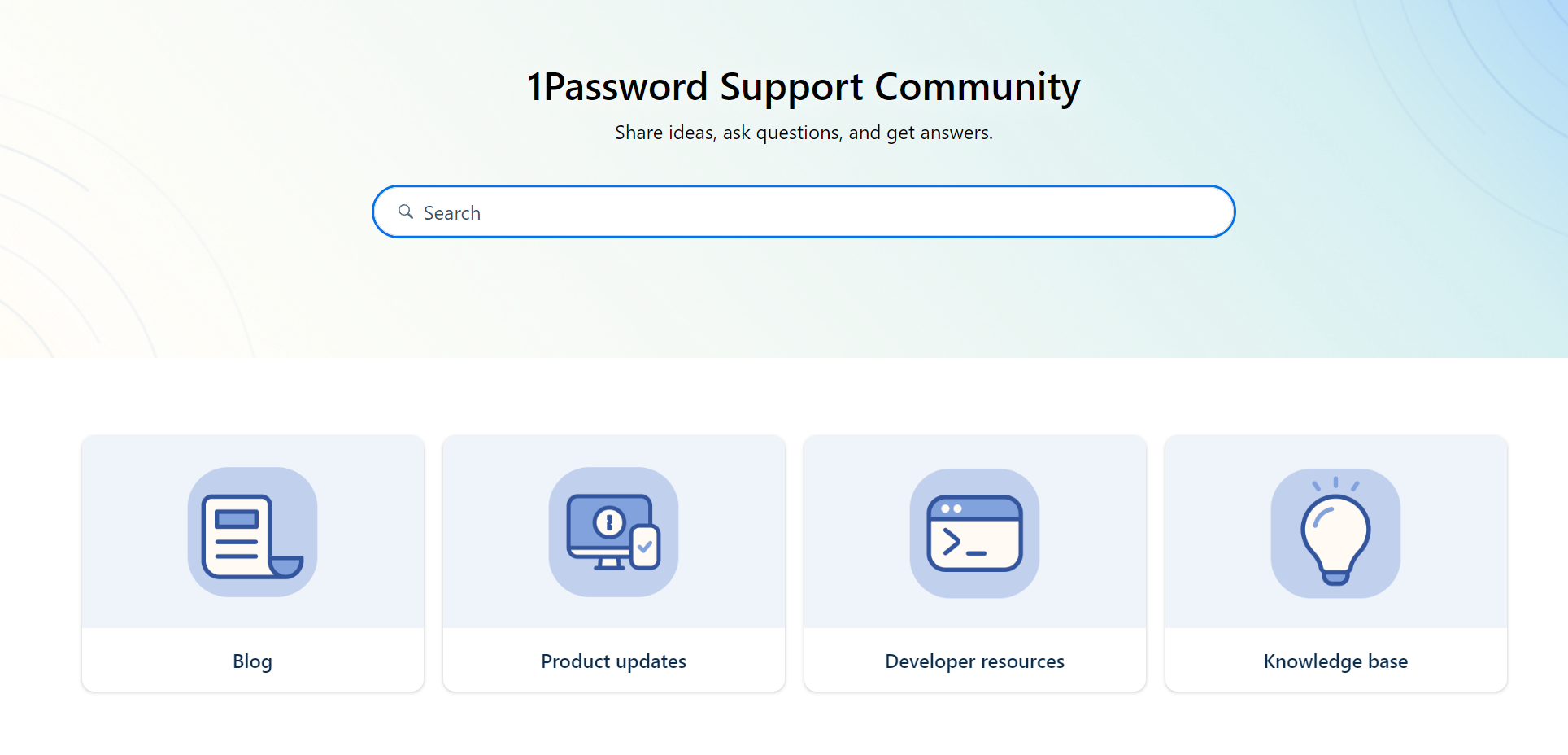This screenshot has height=755, width=1568.
Task: Open the Product updates link label
Action: [613, 661]
